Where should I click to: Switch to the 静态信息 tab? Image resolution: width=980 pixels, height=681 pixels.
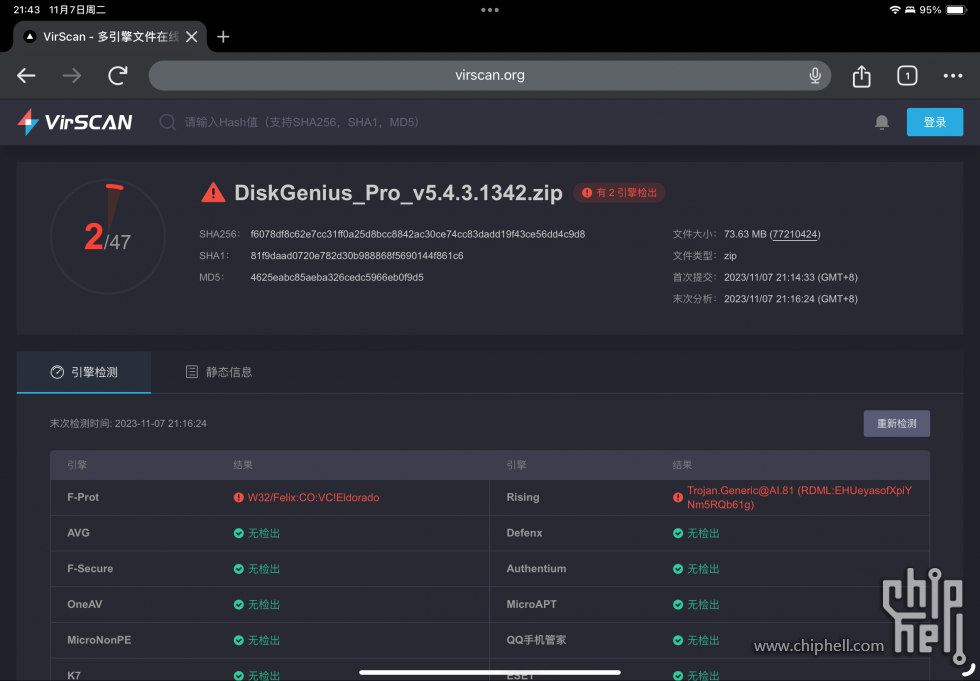coord(219,372)
